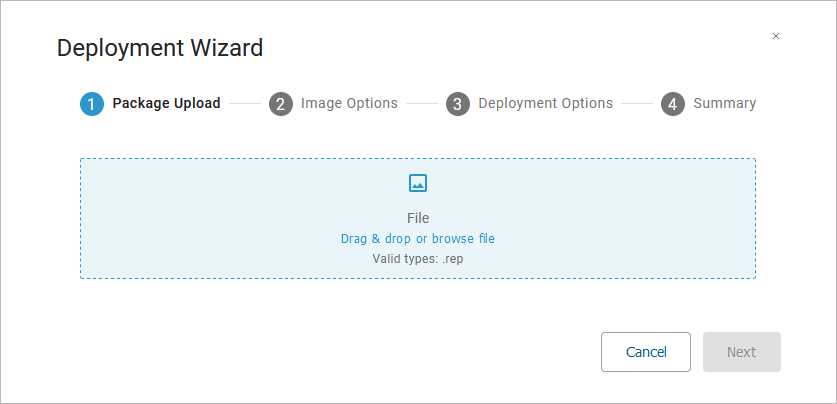Screen dimensions: 837x404
Task: Click the Drag & drop or browse file link
Action: 418,239
